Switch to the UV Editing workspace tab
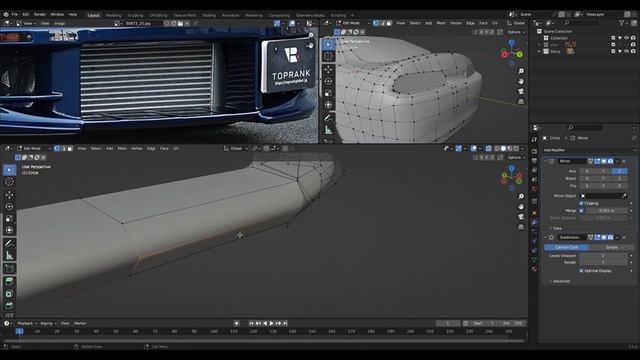This screenshot has width=640, height=360. coord(158,16)
